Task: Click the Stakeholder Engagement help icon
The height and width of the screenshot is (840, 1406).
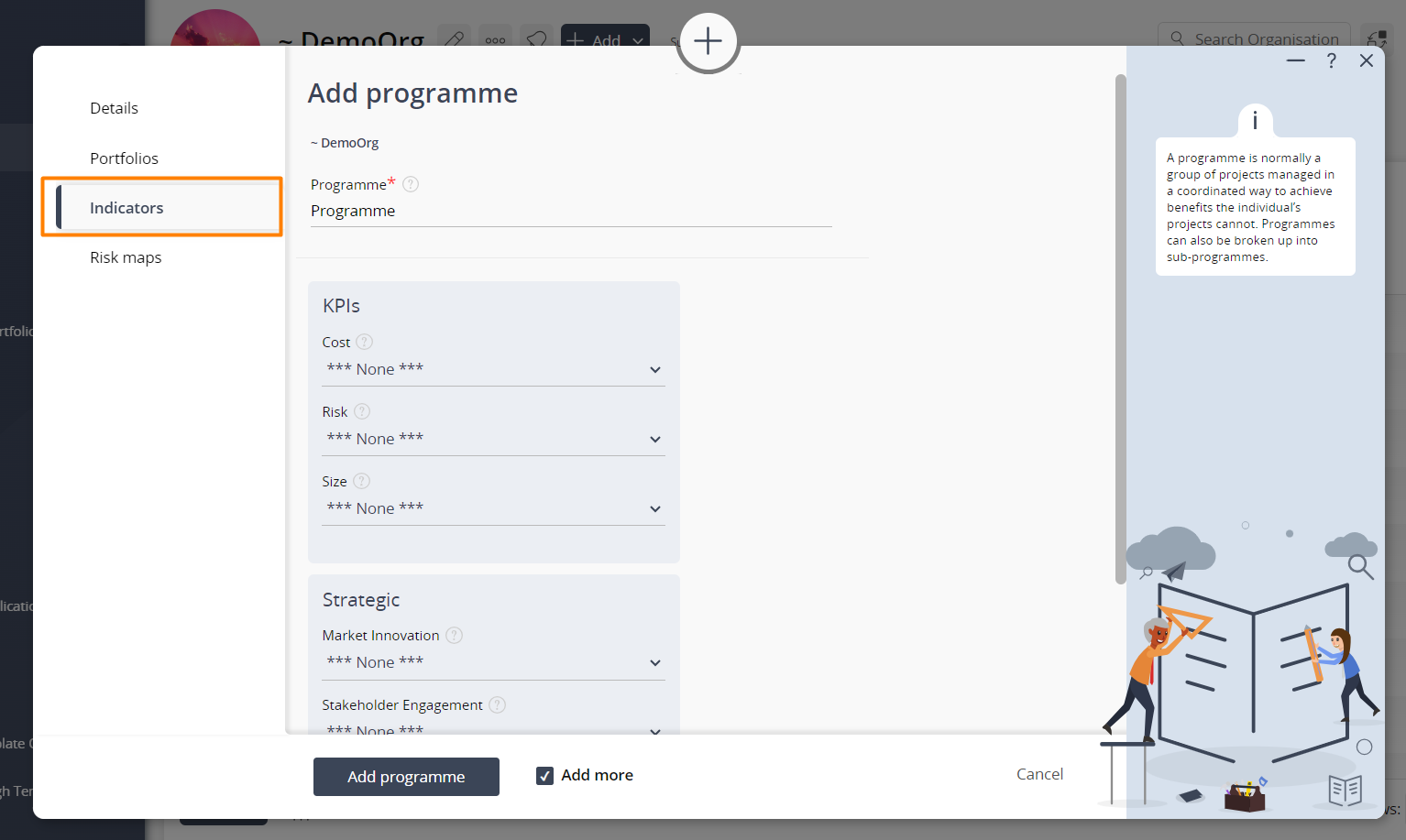Action: click(497, 704)
